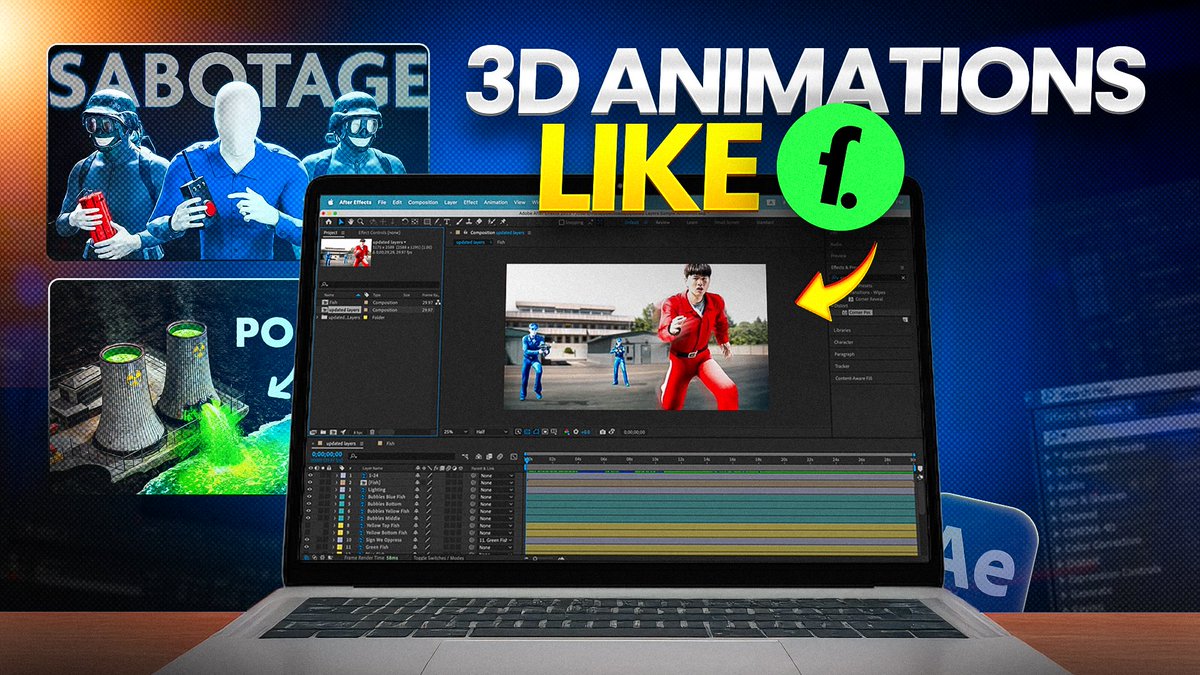The width and height of the screenshot is (1200, 675).
Task: Select the Selection arrow tool
Action: tap(341, 222)
